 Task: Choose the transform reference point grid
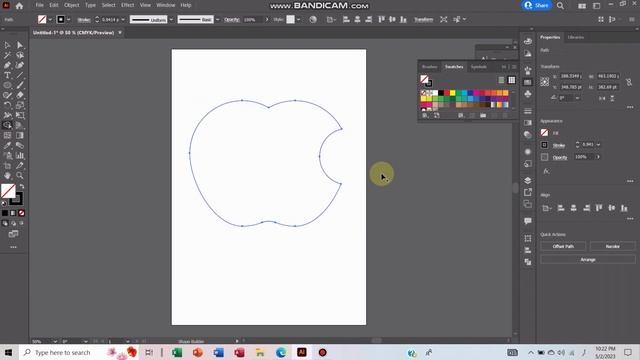click(545, 82)
